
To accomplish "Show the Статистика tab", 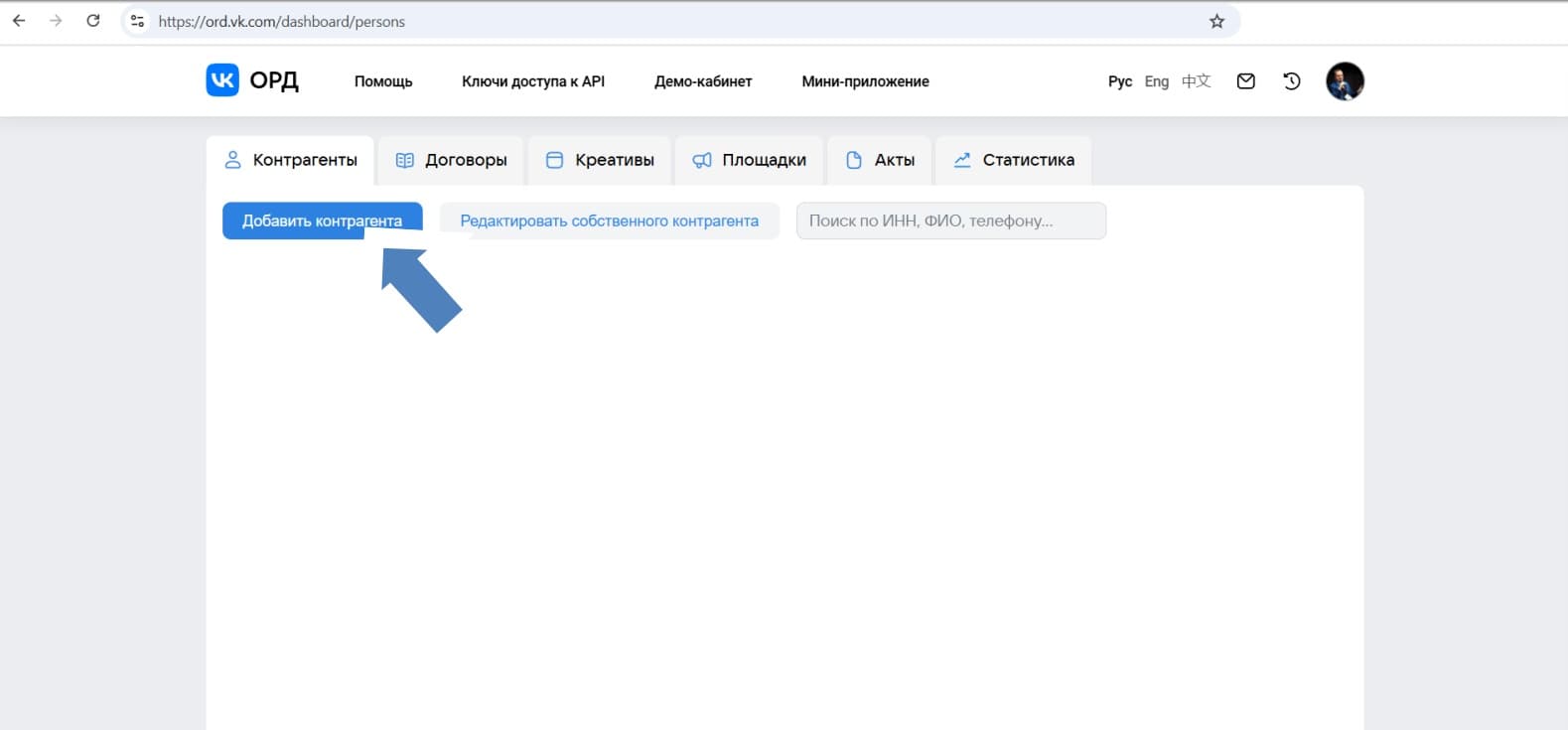I will 1014,160.
